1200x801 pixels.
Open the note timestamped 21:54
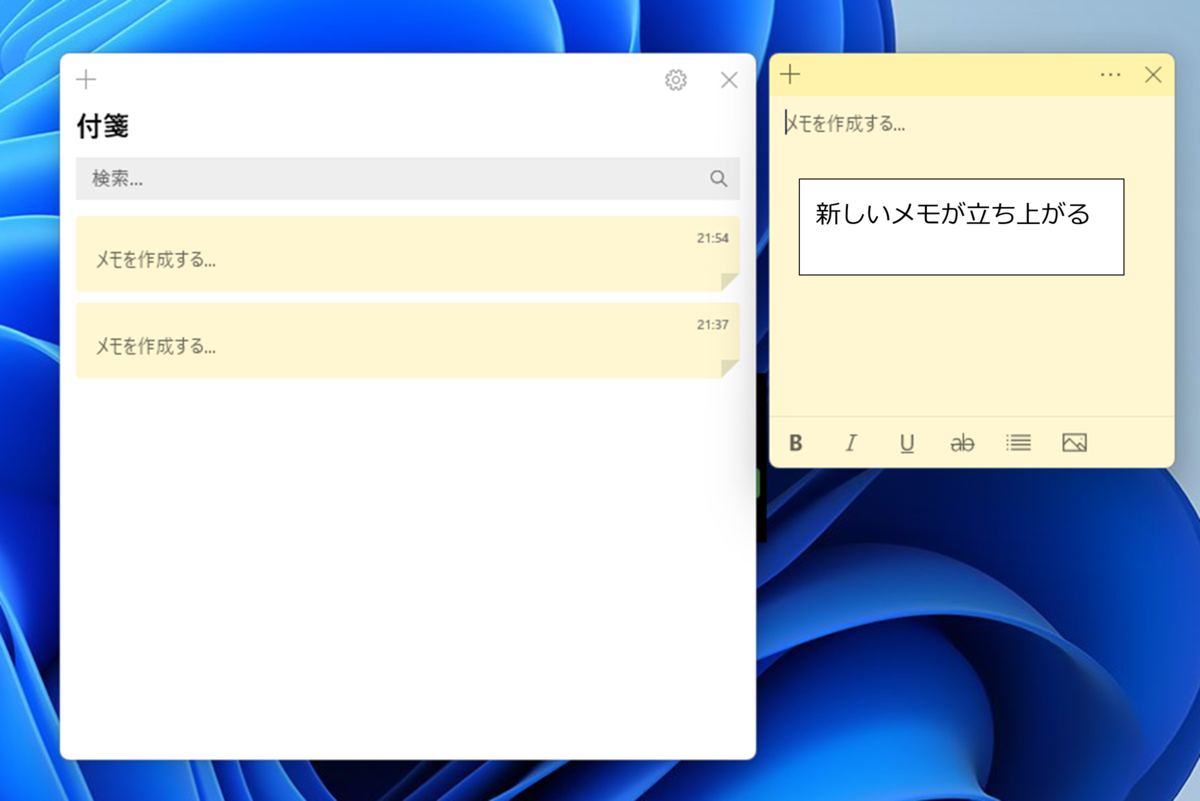pos(408,254)
